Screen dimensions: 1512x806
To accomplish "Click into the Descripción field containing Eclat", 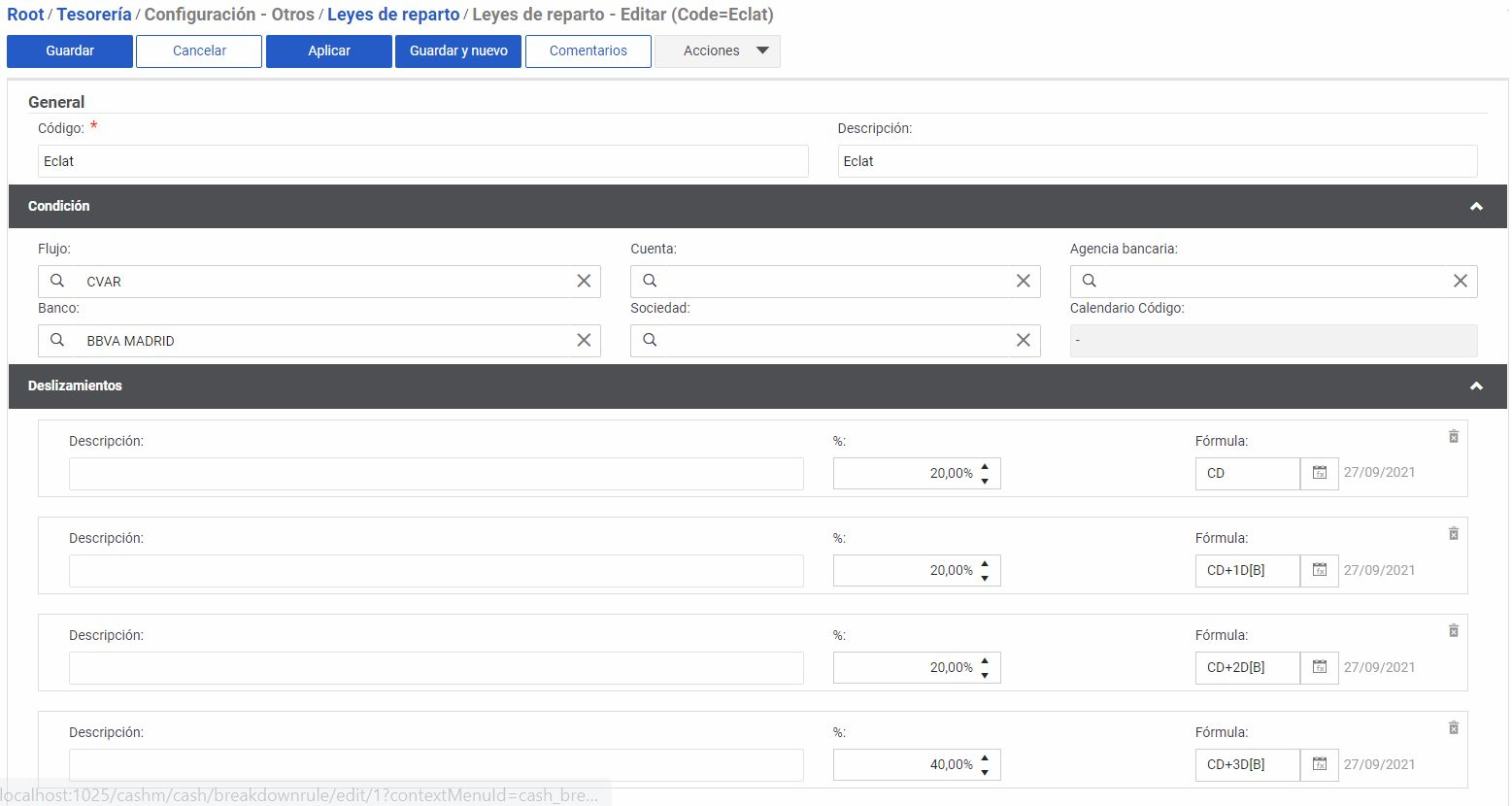I will pyautogui.click(x=1157, y=161).
